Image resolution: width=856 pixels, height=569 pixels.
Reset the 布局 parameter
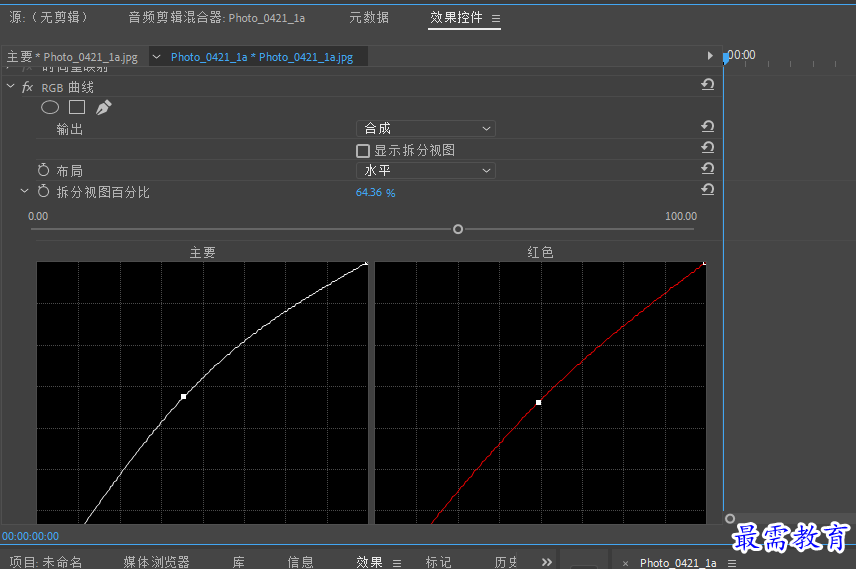point(708,168)
